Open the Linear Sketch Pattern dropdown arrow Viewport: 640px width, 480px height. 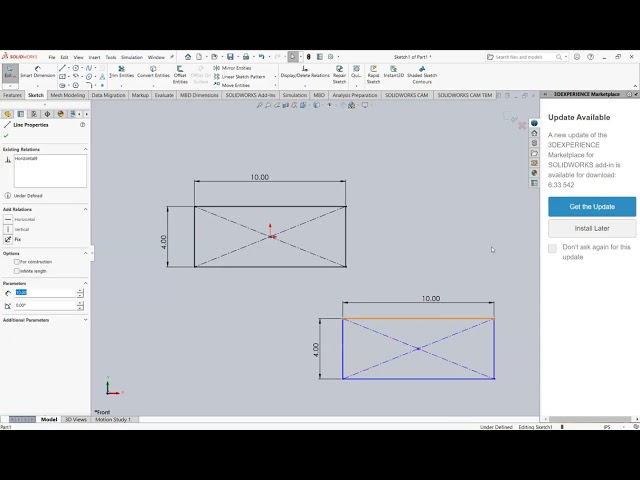coord(276,76)
